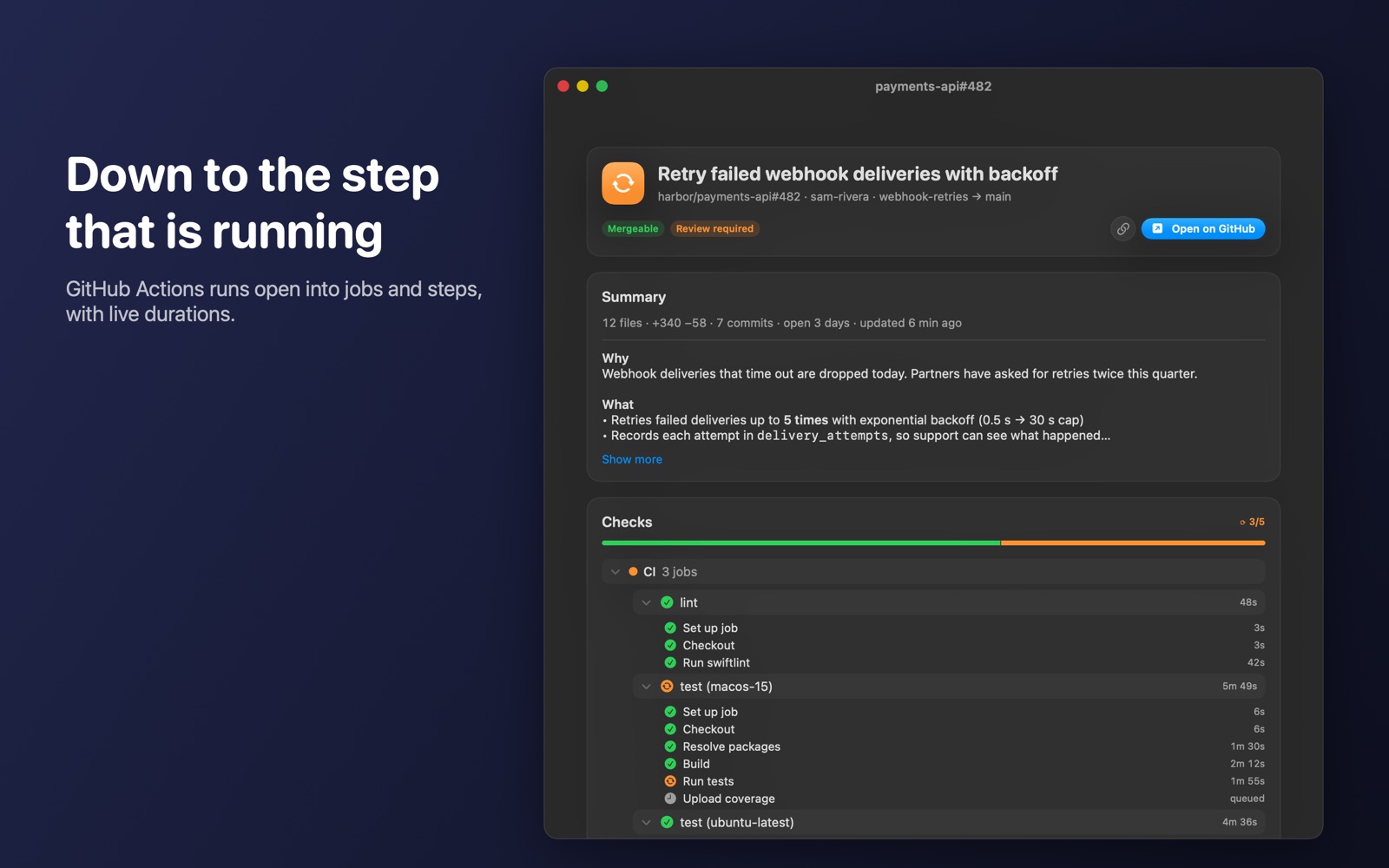Click the orange CI status dot
Viewport: 1389px width, 868px height.
tap(633, 571)
